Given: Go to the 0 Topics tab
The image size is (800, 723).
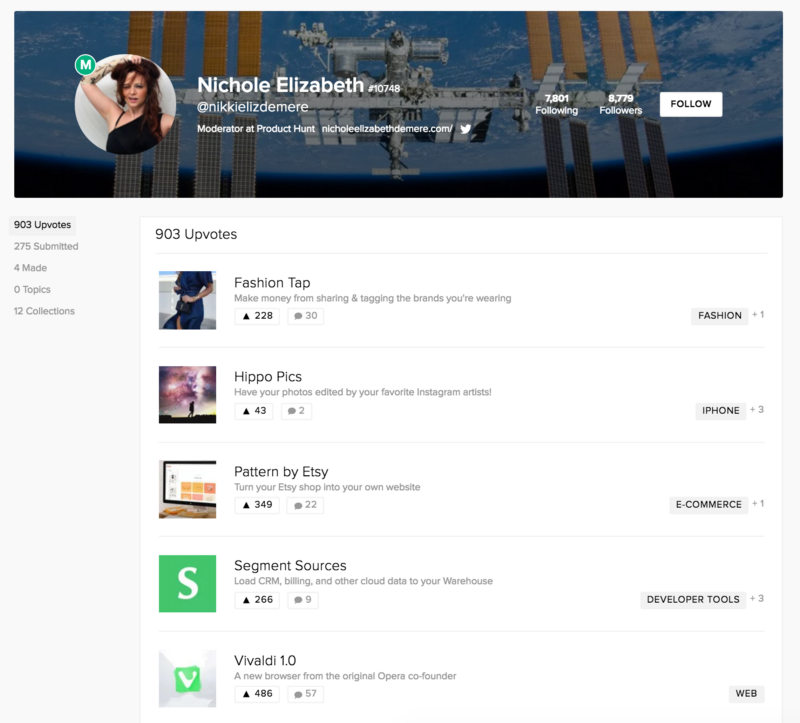Looking at the screenshot, I should tap(32, 289).
